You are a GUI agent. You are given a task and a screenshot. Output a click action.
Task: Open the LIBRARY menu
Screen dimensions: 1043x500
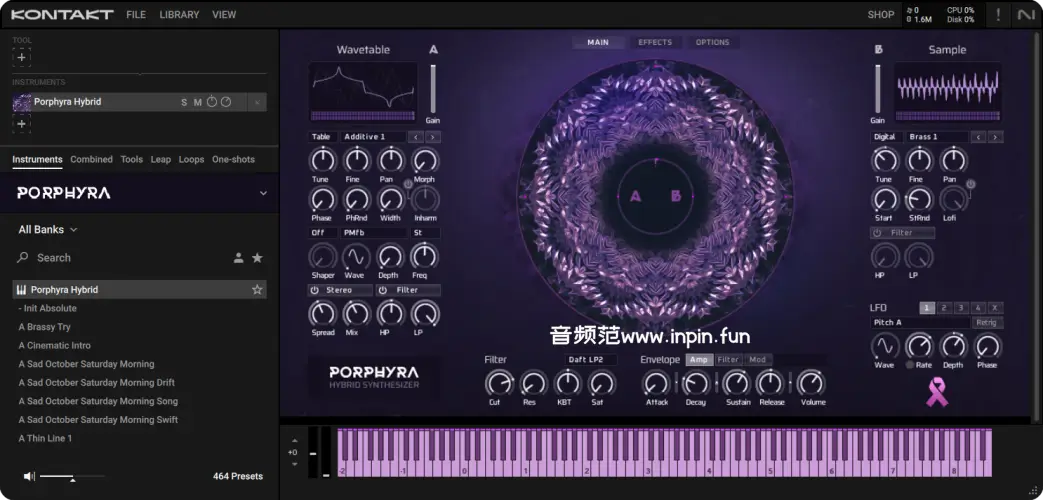179,15
